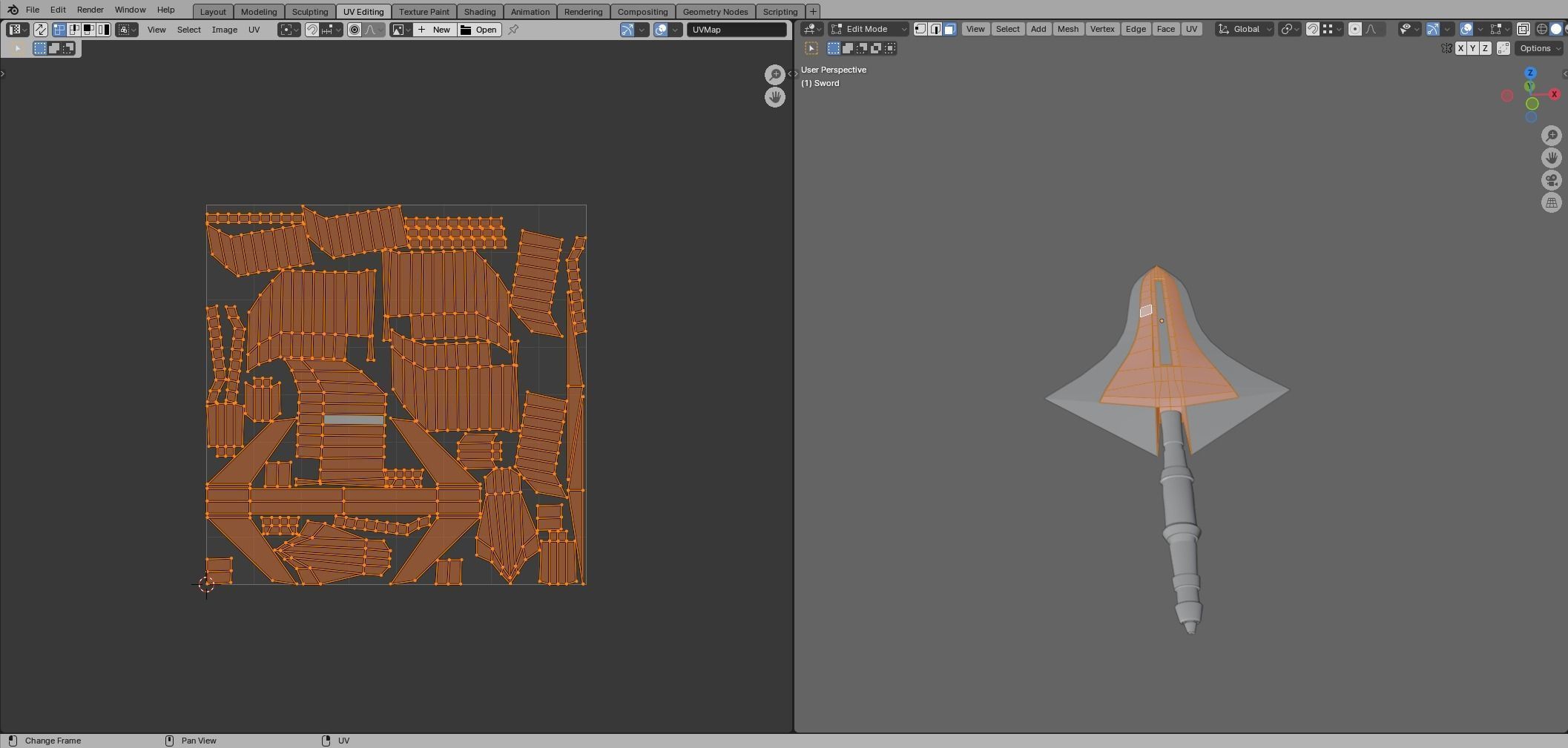
Task: Click the automerge vertices icon in the 3D viewport
Action: coord(1503,48)
